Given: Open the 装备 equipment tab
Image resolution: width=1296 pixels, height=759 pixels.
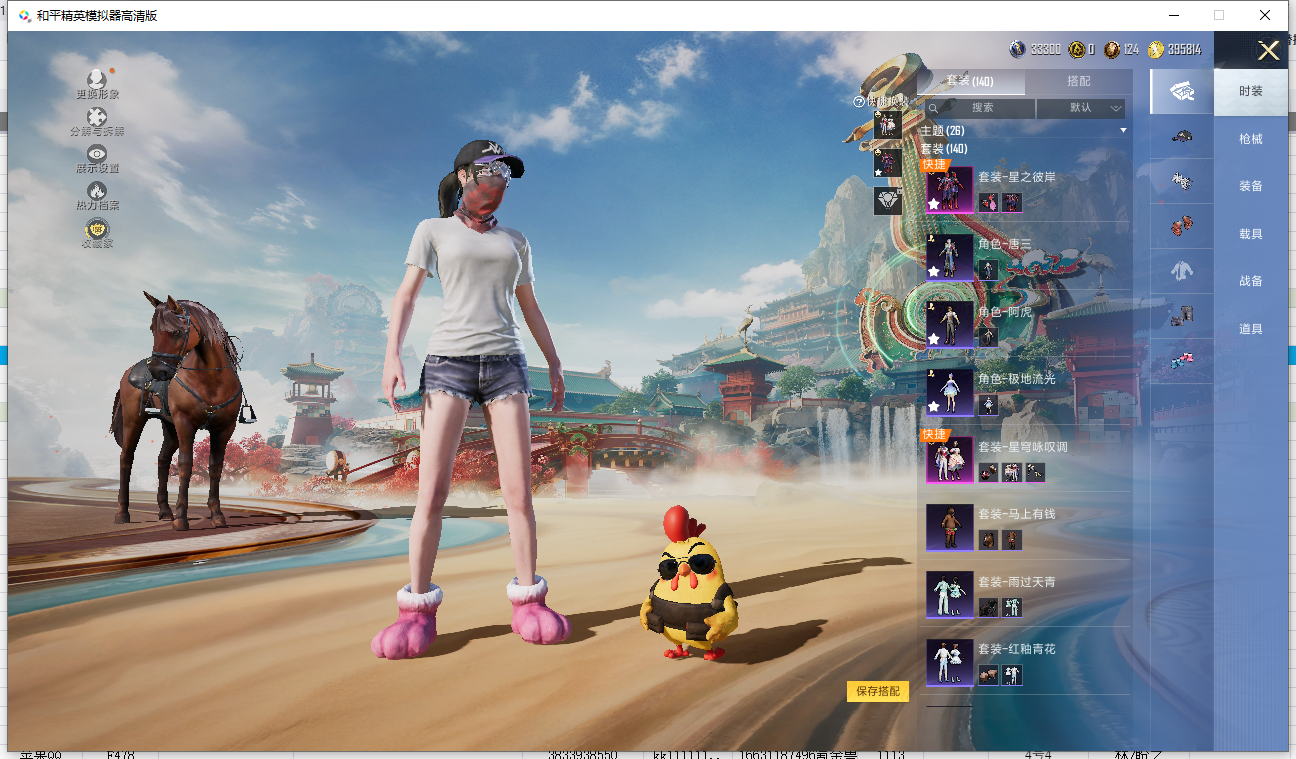Looking at the screenshot, I should (1251, 186).
